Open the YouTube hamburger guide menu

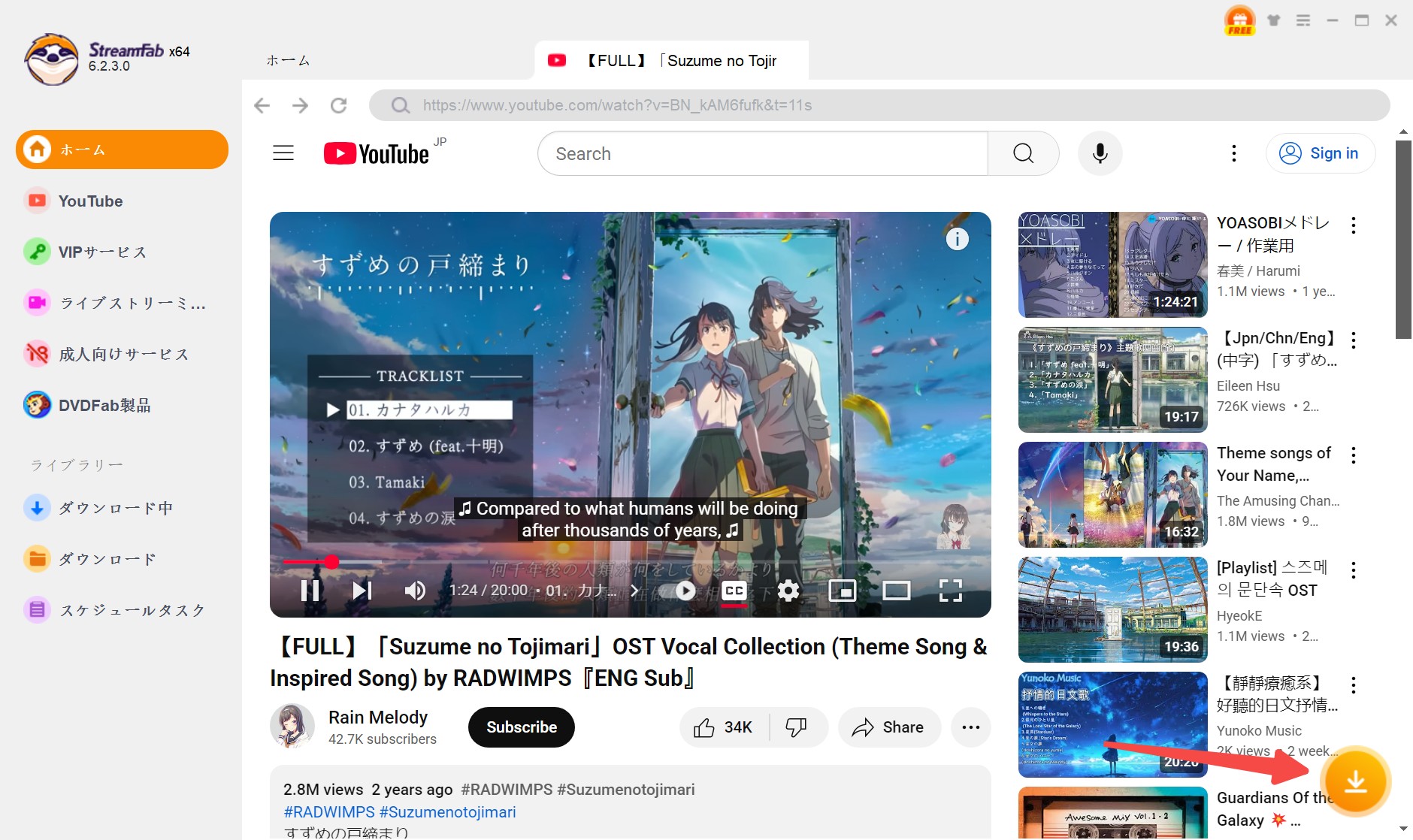[x=283, y=153]
